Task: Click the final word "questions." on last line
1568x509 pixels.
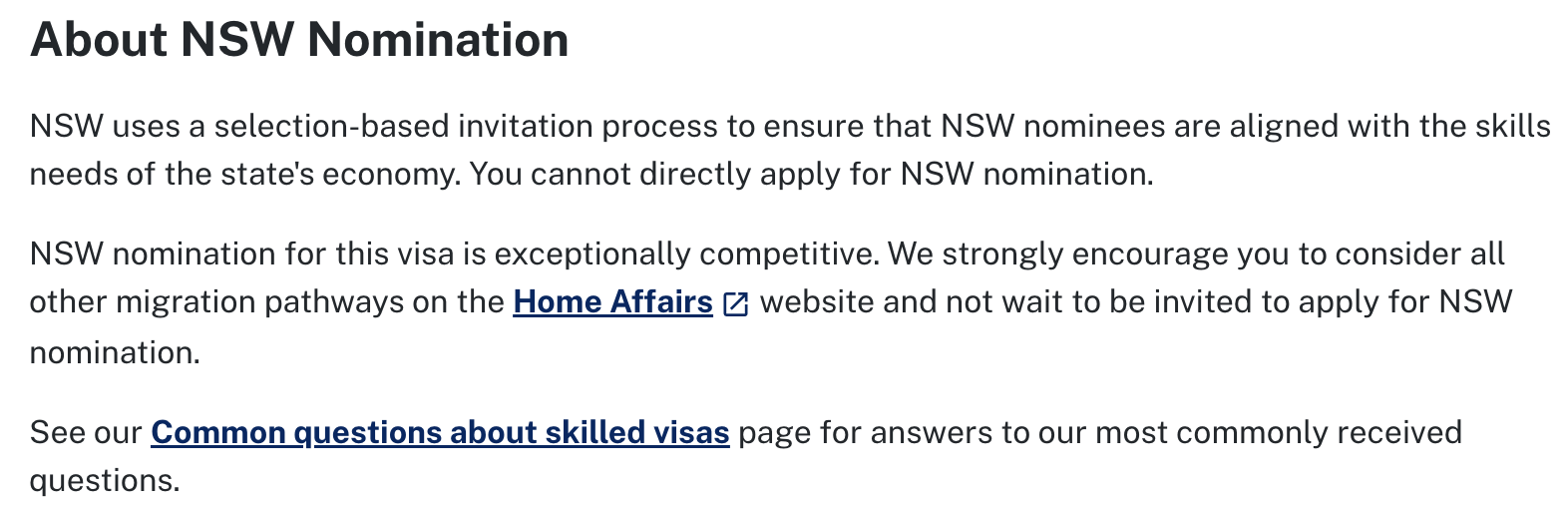Action: coord(105,480)
